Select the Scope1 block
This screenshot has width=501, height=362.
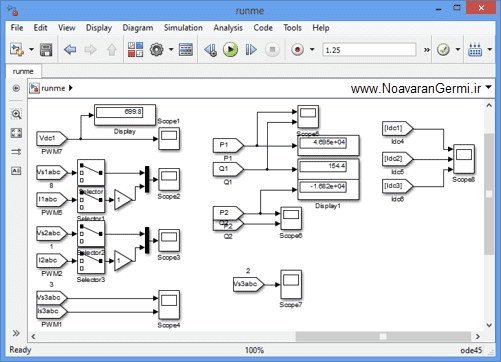(169, 139)
